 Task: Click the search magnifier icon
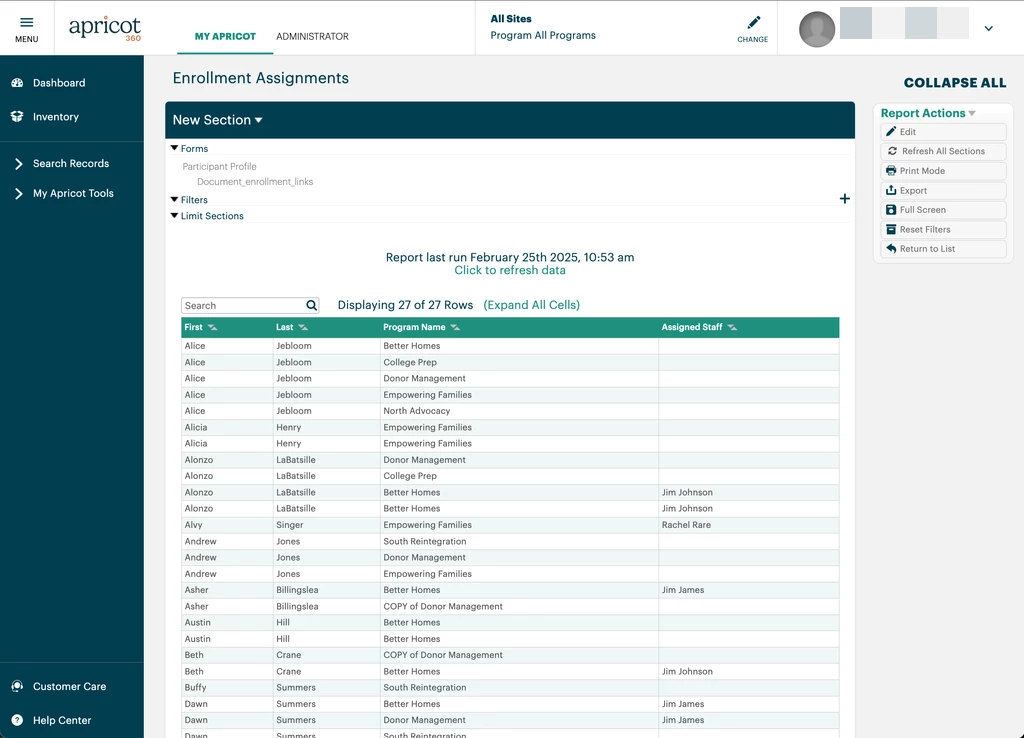tap(312, 305)
